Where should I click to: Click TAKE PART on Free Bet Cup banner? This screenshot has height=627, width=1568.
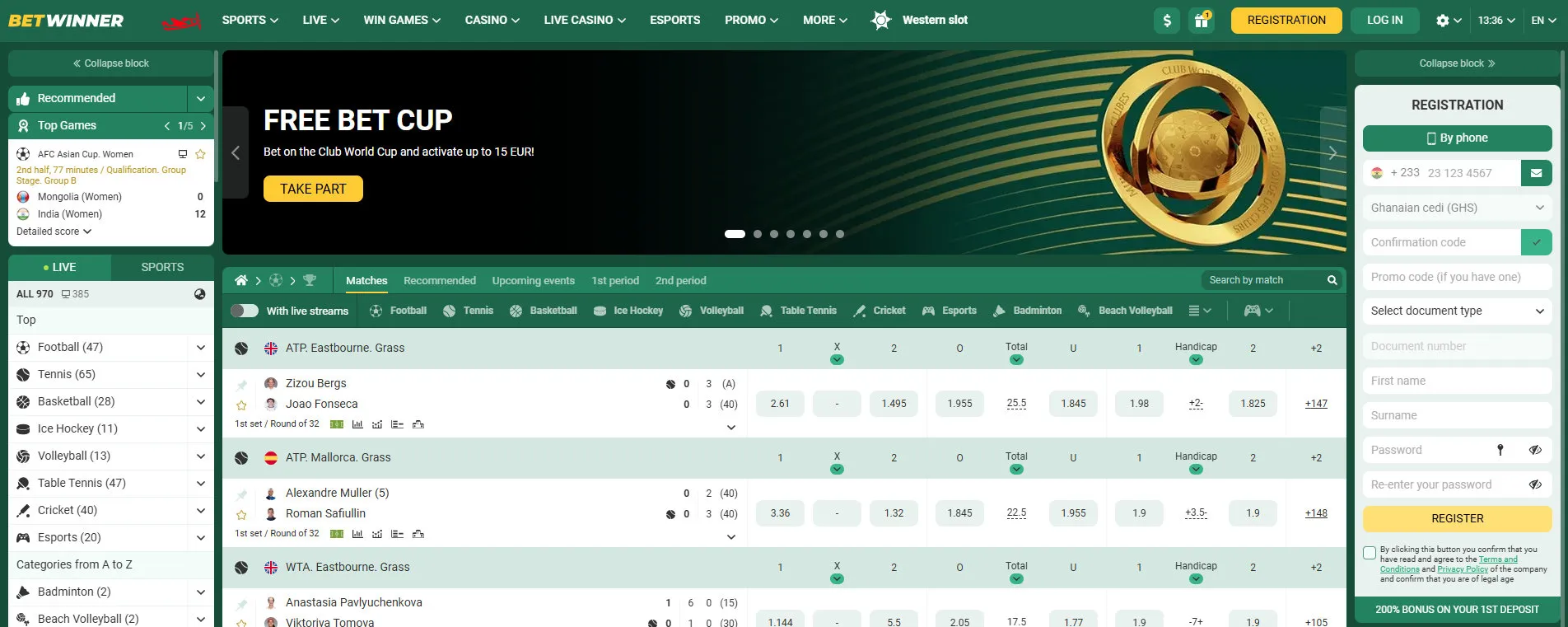(313, 189)
